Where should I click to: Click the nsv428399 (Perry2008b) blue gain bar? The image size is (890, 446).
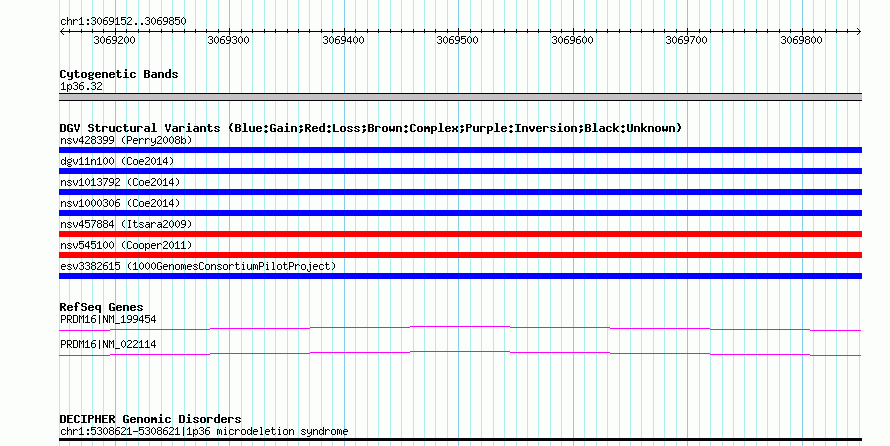460,150
